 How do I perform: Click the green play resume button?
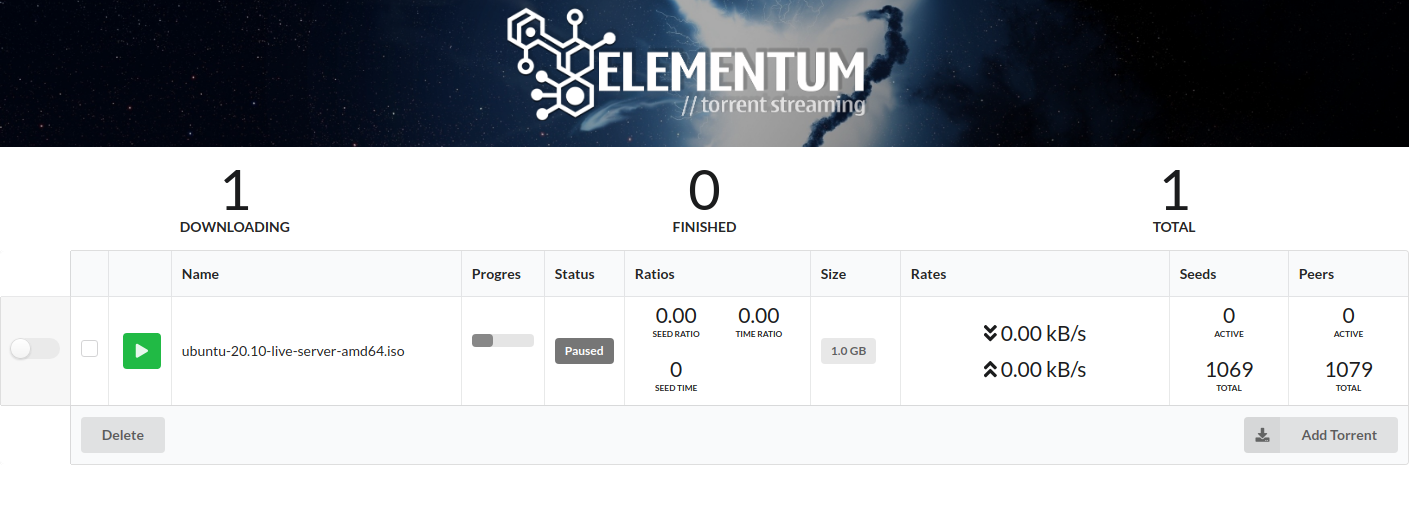141,351
